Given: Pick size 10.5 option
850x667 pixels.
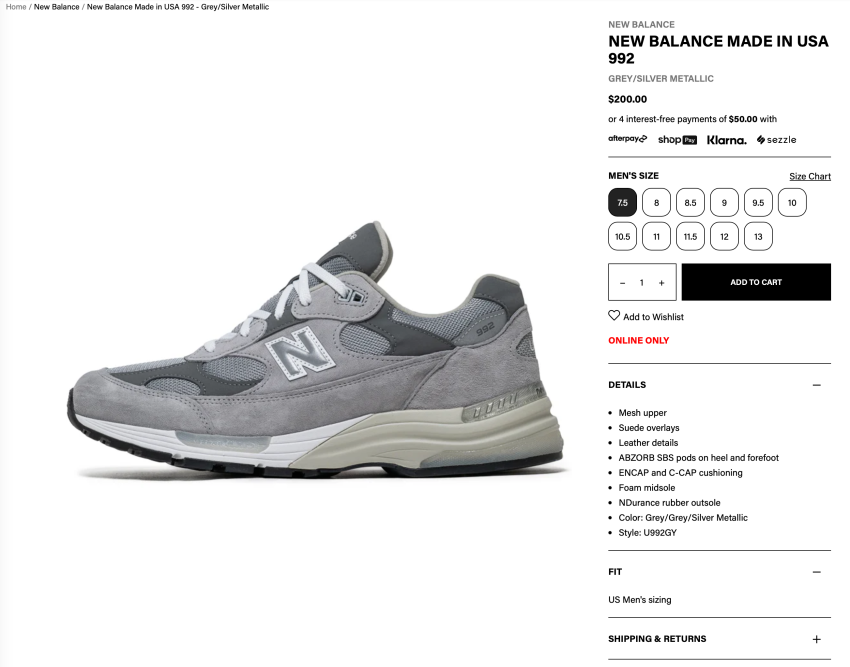Looking at the screenshot, I should pos(622,236).
